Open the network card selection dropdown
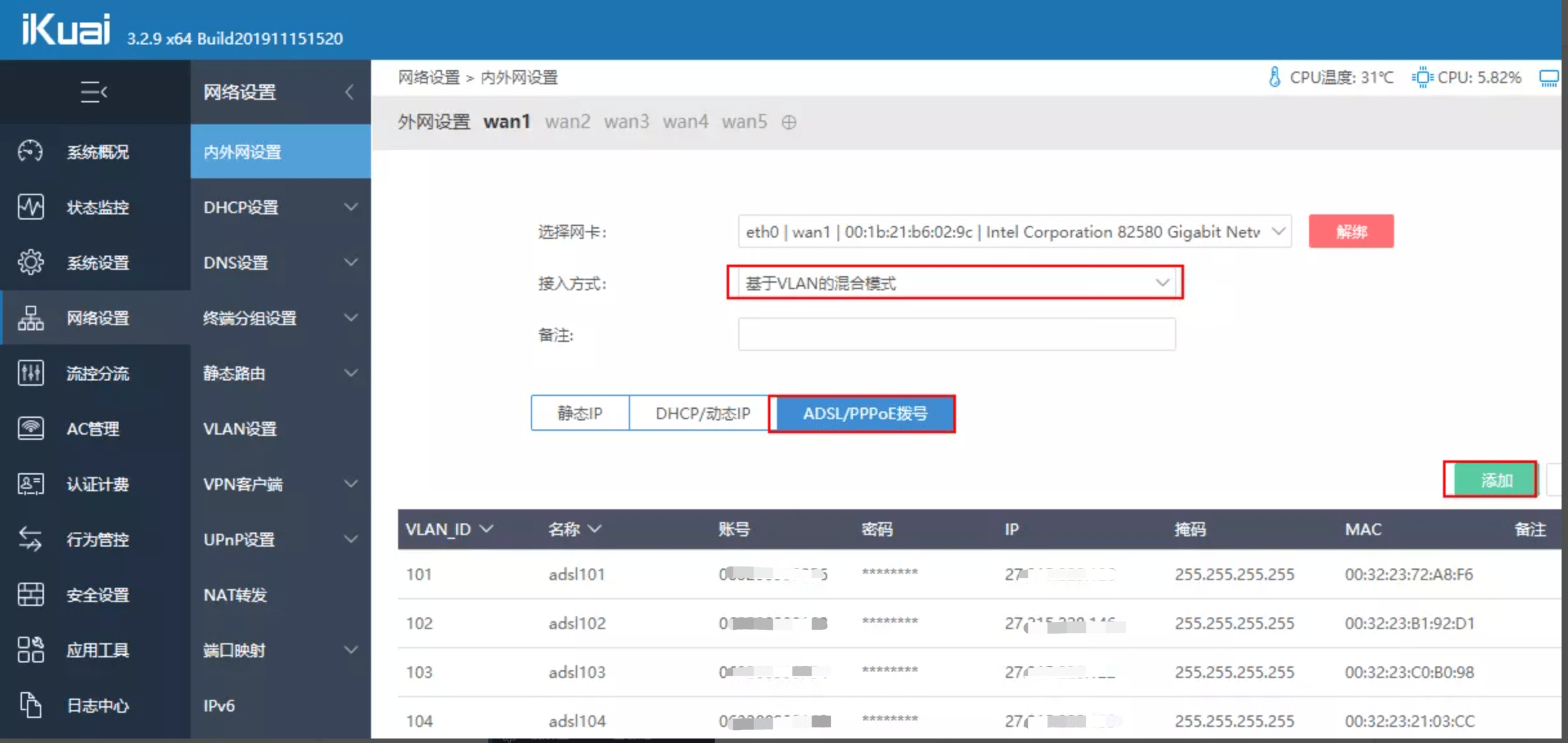 tap(1014, 232)
